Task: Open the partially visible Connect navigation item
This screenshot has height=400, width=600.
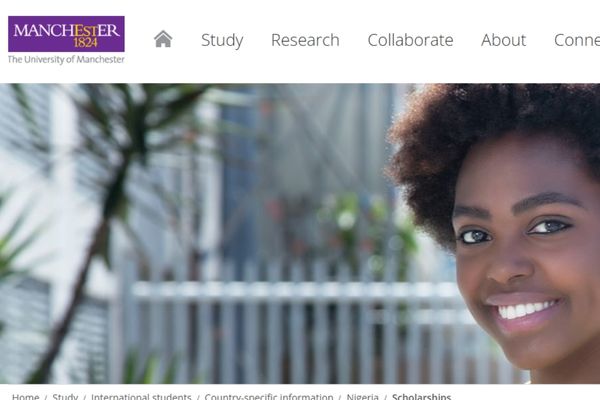Action: (577, 40)
